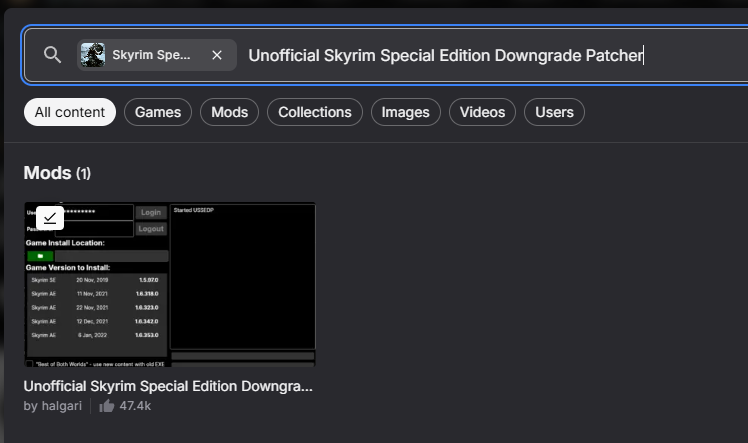Click the Mods (1) results heading
This screenshot has height=443, width=748.
57,173
